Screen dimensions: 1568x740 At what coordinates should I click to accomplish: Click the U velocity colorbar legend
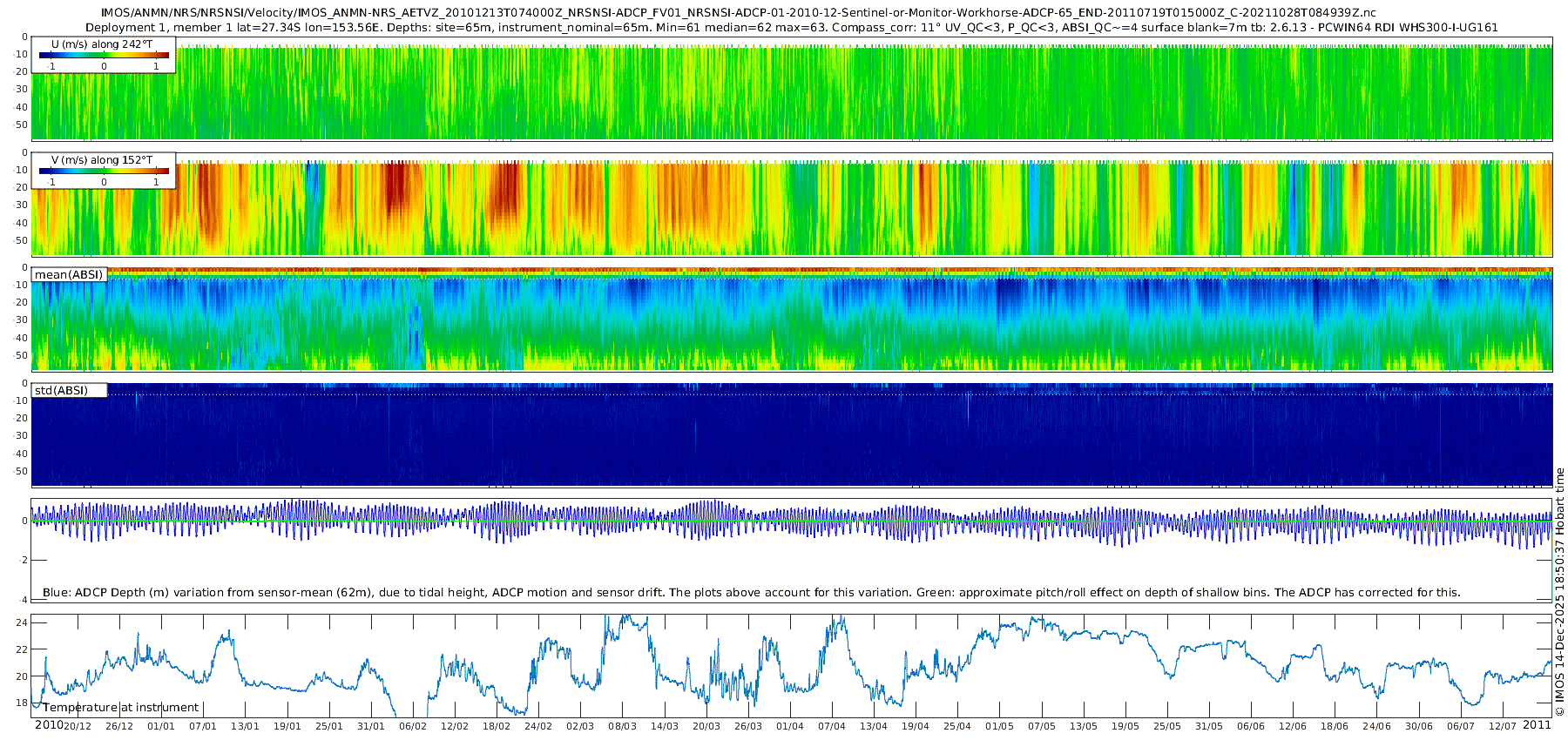click(104, 56)
